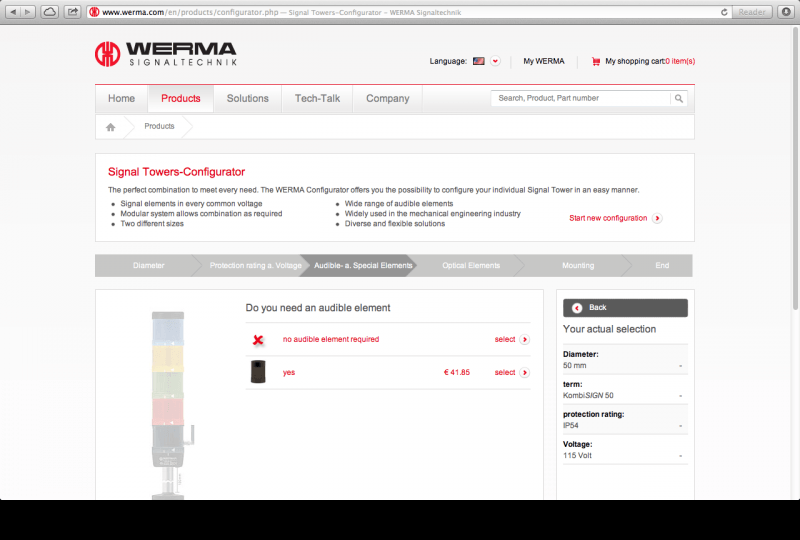Image resolution: width=800 pixels, height=540 pixels.
Task: Select the no audible element option
Action: (x=505, y=339)
